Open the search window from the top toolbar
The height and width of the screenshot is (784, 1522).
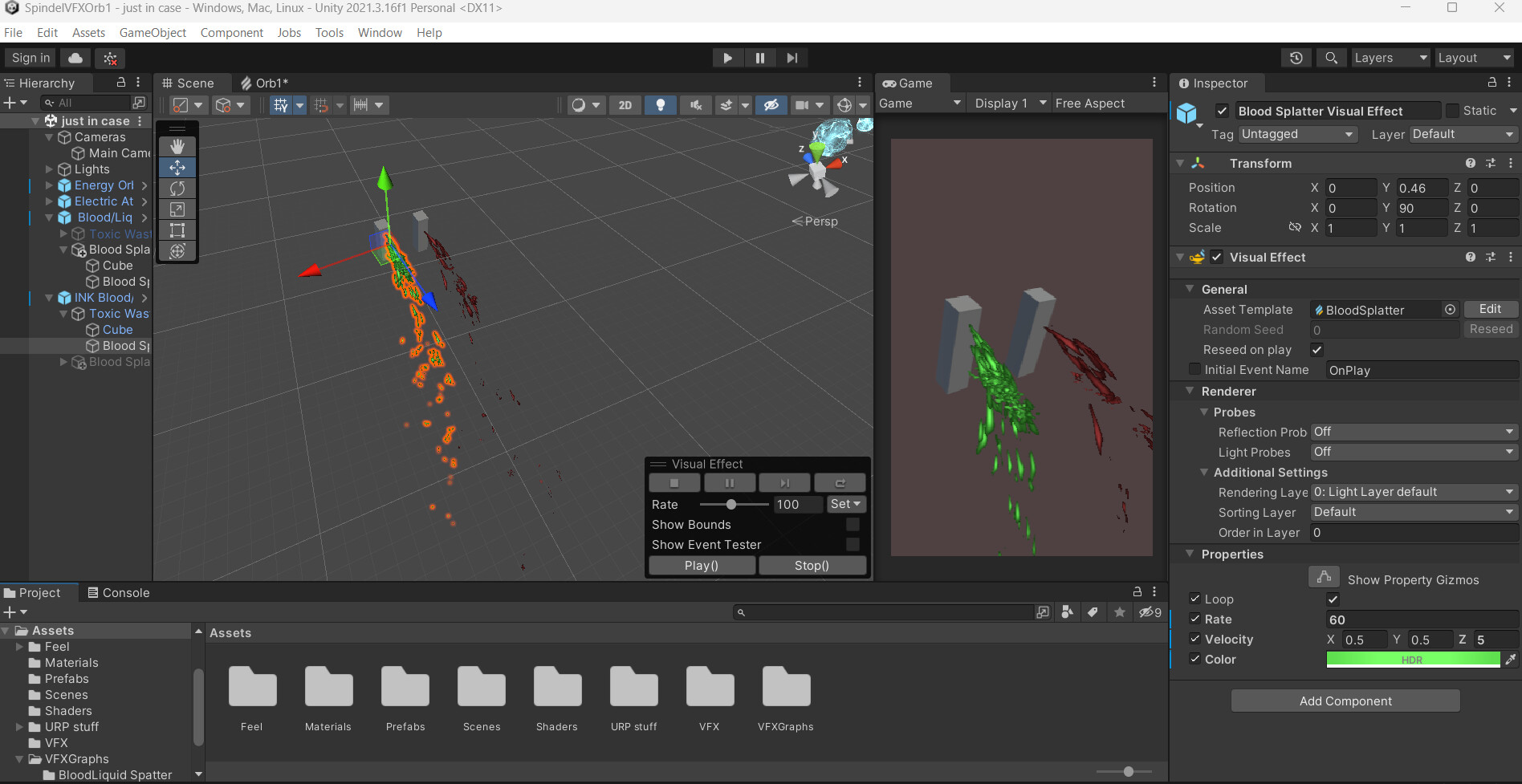pos(1331,57)
